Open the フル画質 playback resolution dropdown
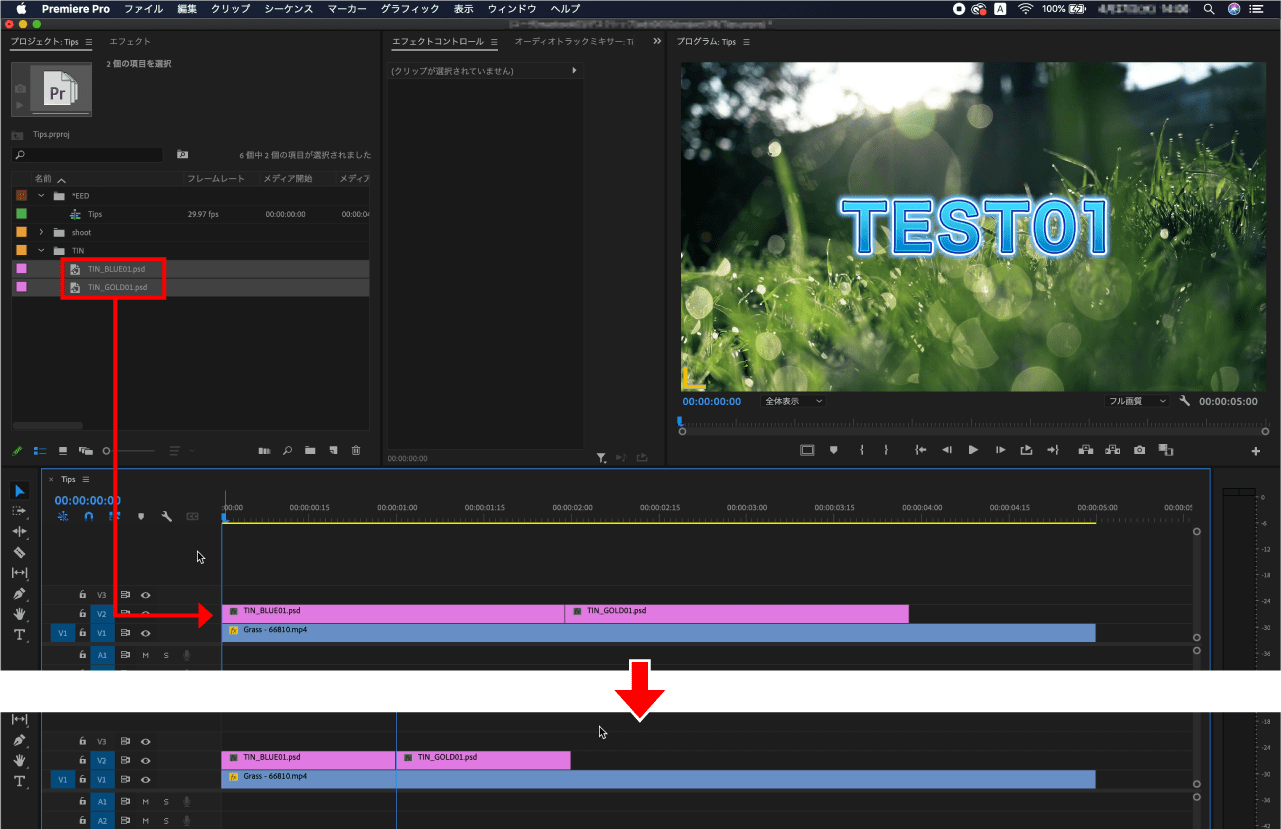The width and height of the screenshot is (1281, 829). (x=1137, y=401)
